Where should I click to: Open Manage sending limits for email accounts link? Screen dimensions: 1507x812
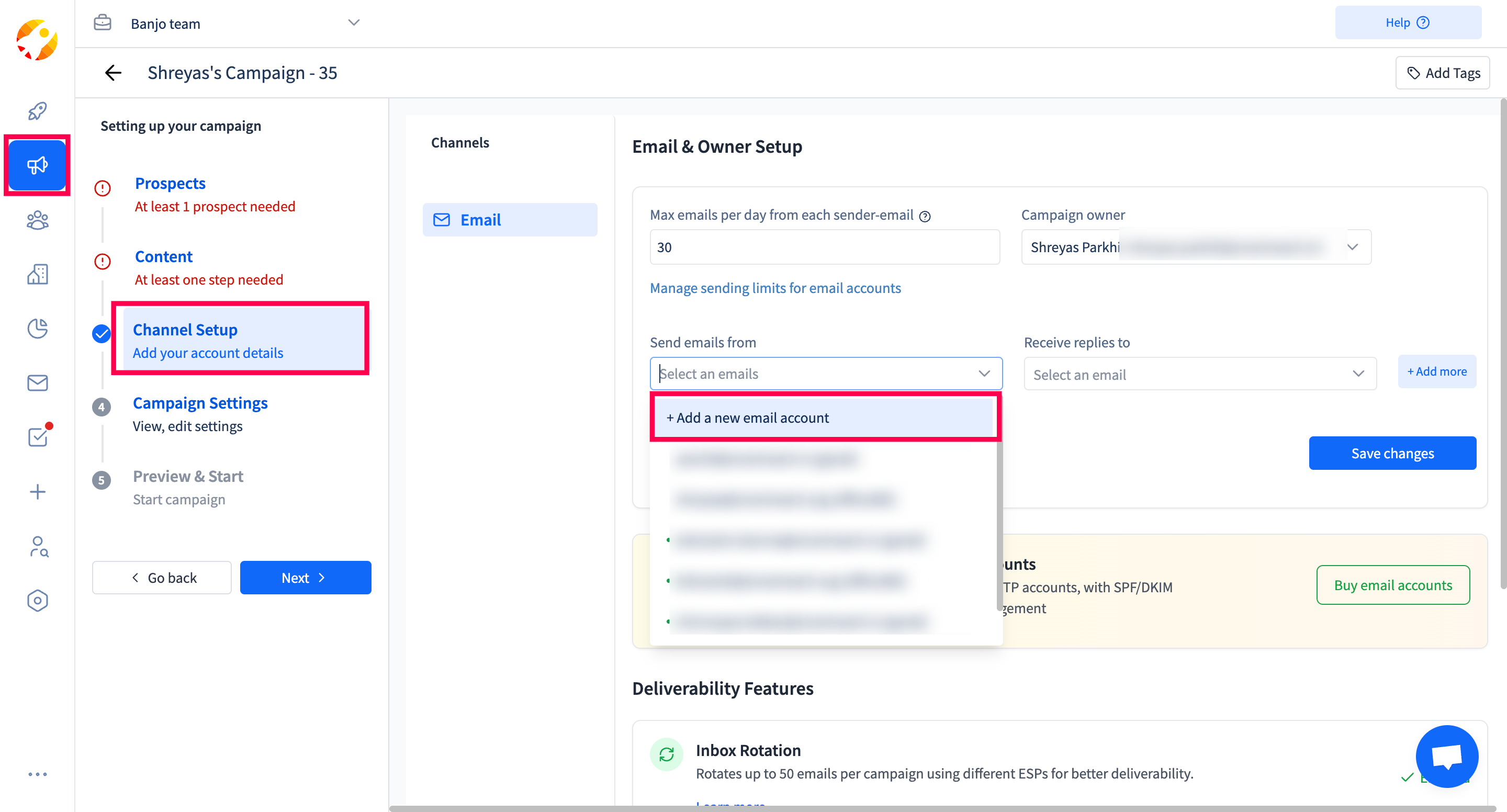pos(775,288)
